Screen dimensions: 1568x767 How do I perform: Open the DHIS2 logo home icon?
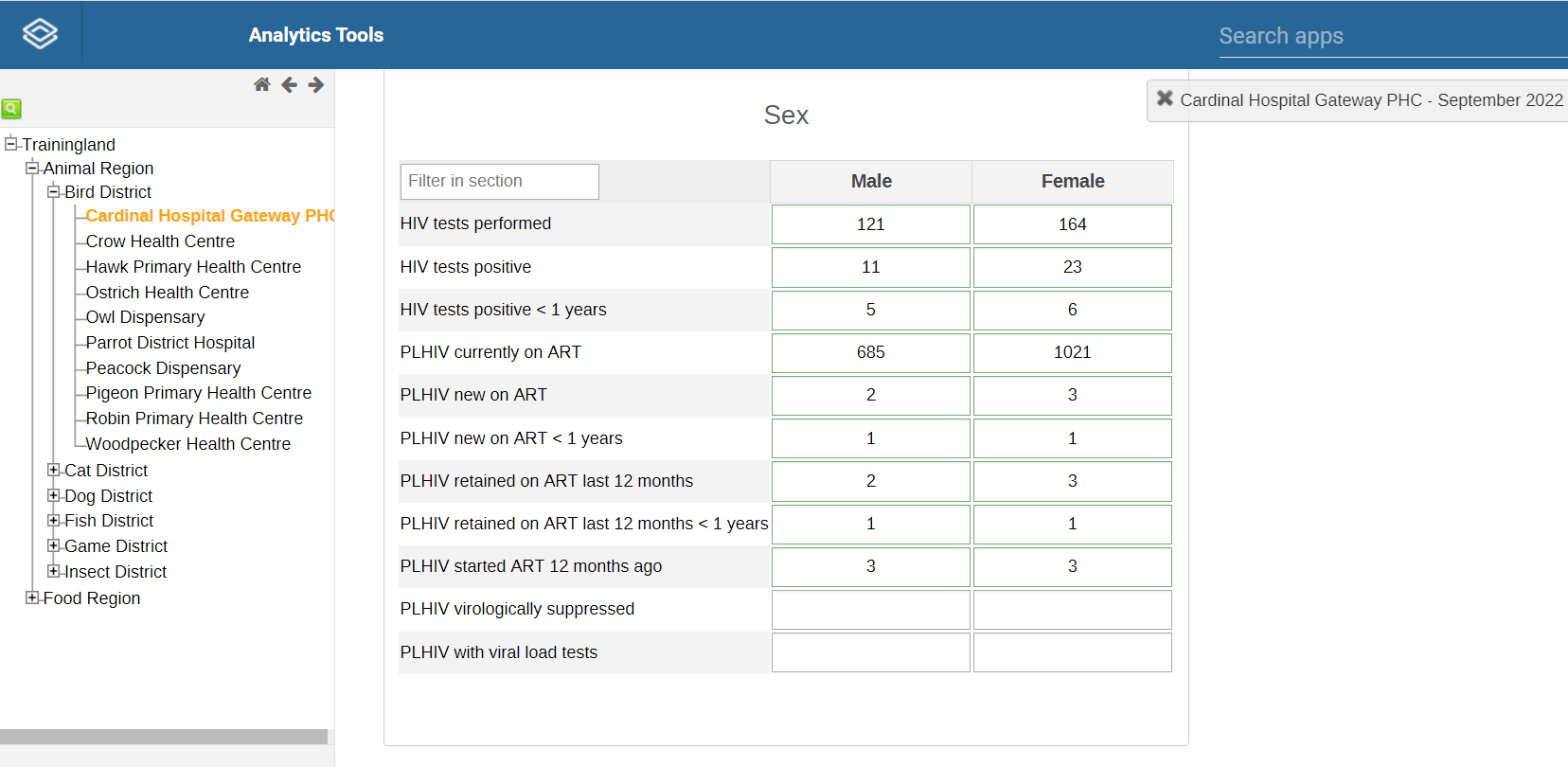pos(40,34)
